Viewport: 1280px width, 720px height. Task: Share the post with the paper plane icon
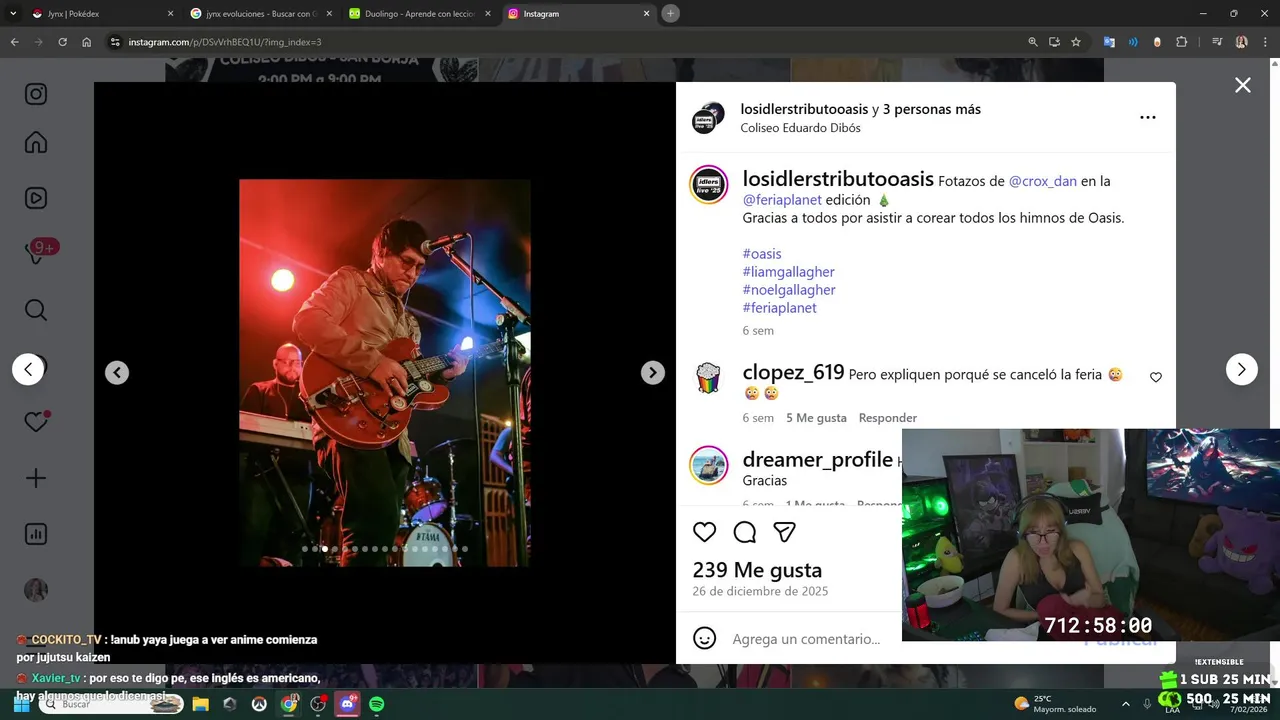click(785, 532)
